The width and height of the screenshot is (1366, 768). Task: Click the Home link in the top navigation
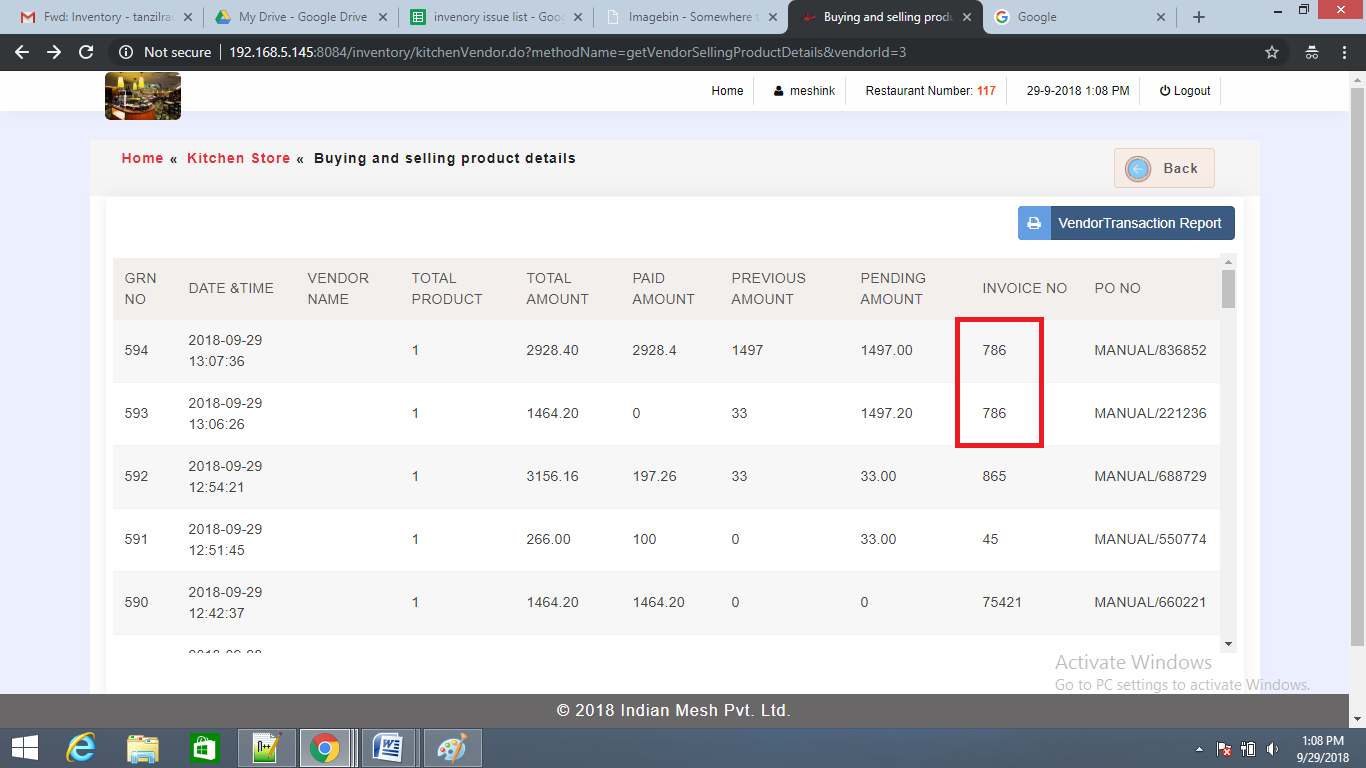click(x=727, y=91)
